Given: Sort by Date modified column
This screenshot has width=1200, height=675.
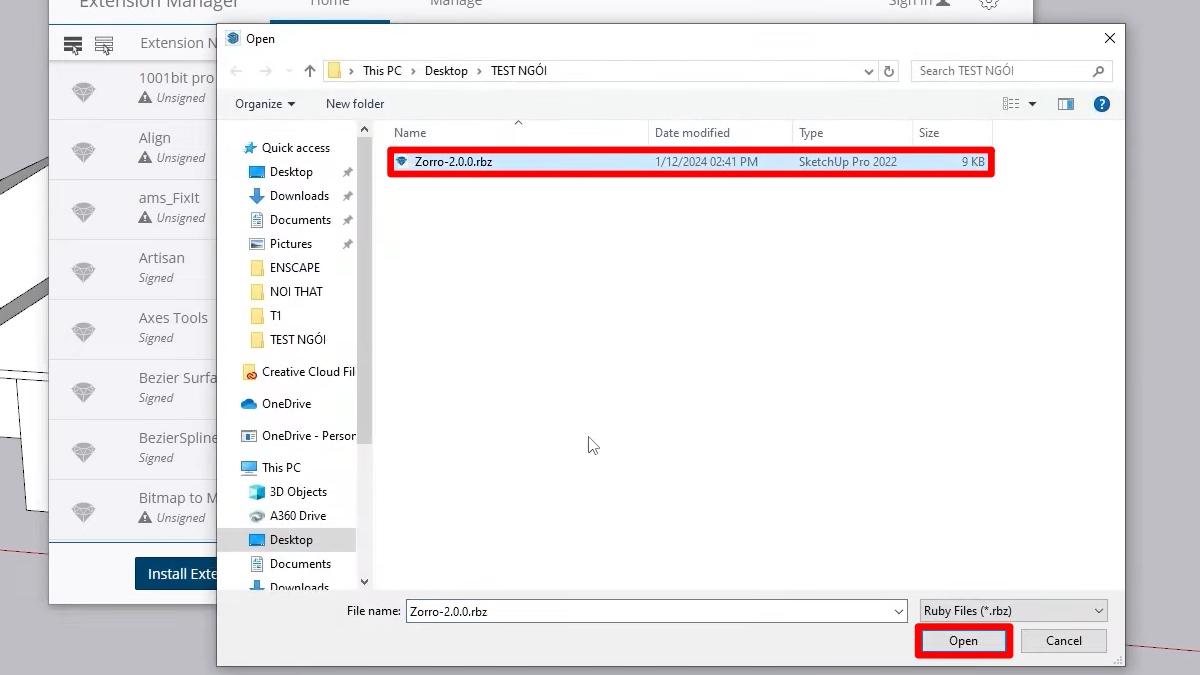Looking at the screenshot, I should point(721,133).
